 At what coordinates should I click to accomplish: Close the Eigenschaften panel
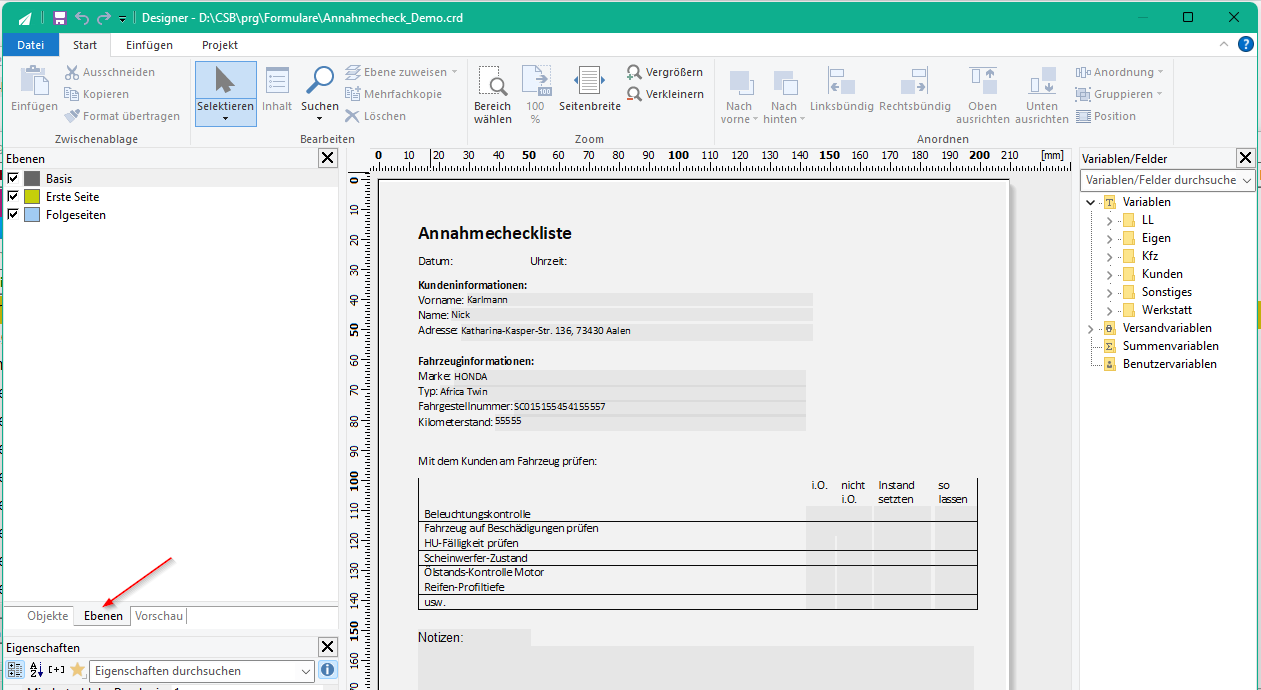(x=327, y=647)
